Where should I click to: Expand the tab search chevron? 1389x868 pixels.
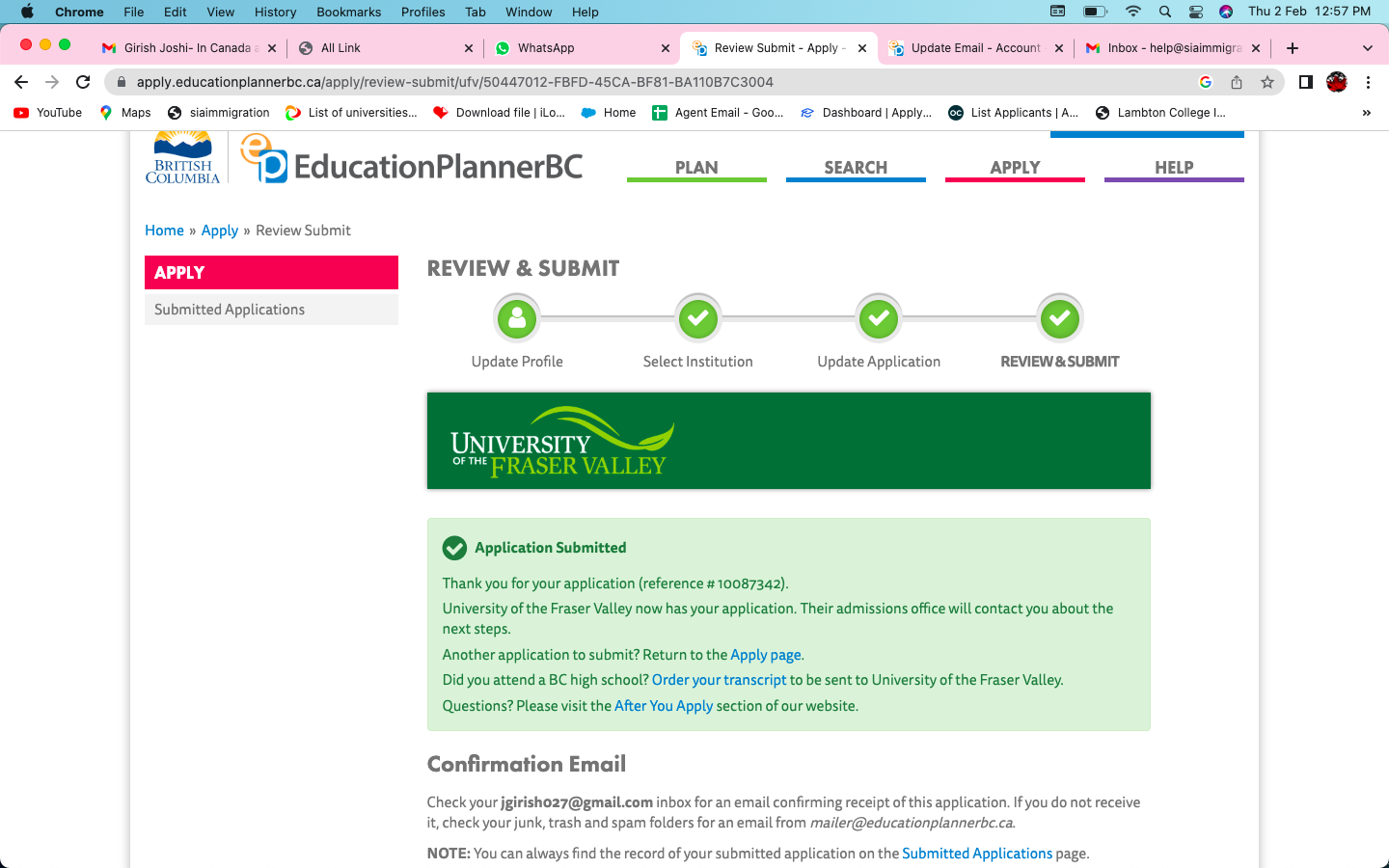pos(1367,47)
